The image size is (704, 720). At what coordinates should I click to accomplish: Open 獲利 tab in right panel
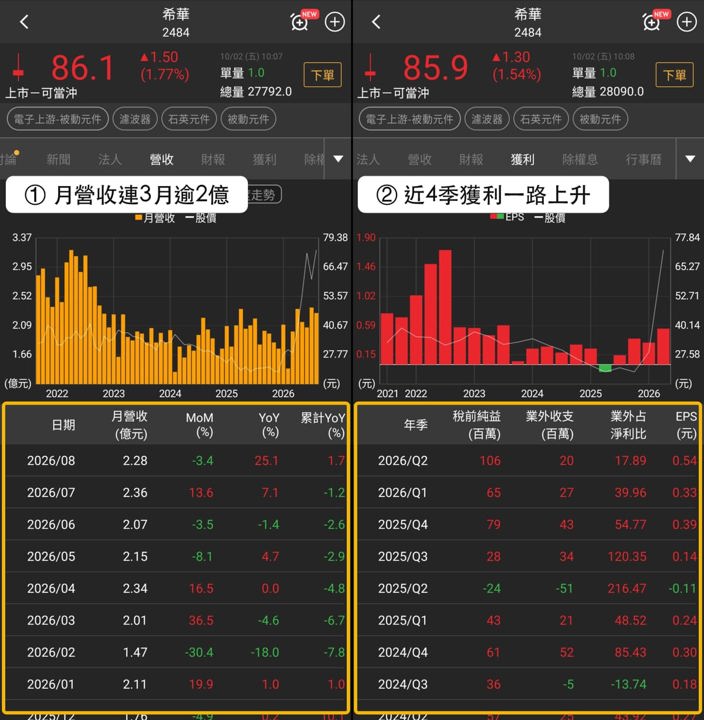click(x=523, y=159)
